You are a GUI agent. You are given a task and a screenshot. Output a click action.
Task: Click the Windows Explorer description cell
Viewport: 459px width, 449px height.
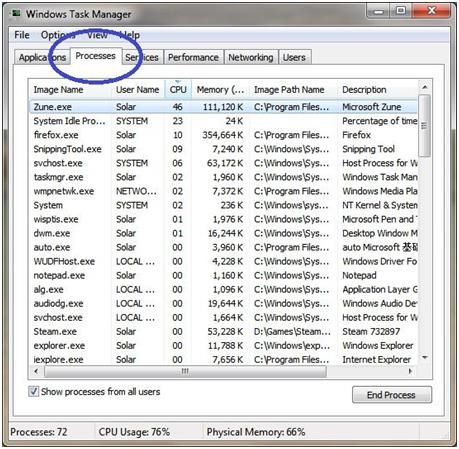[x=378, y=346]
